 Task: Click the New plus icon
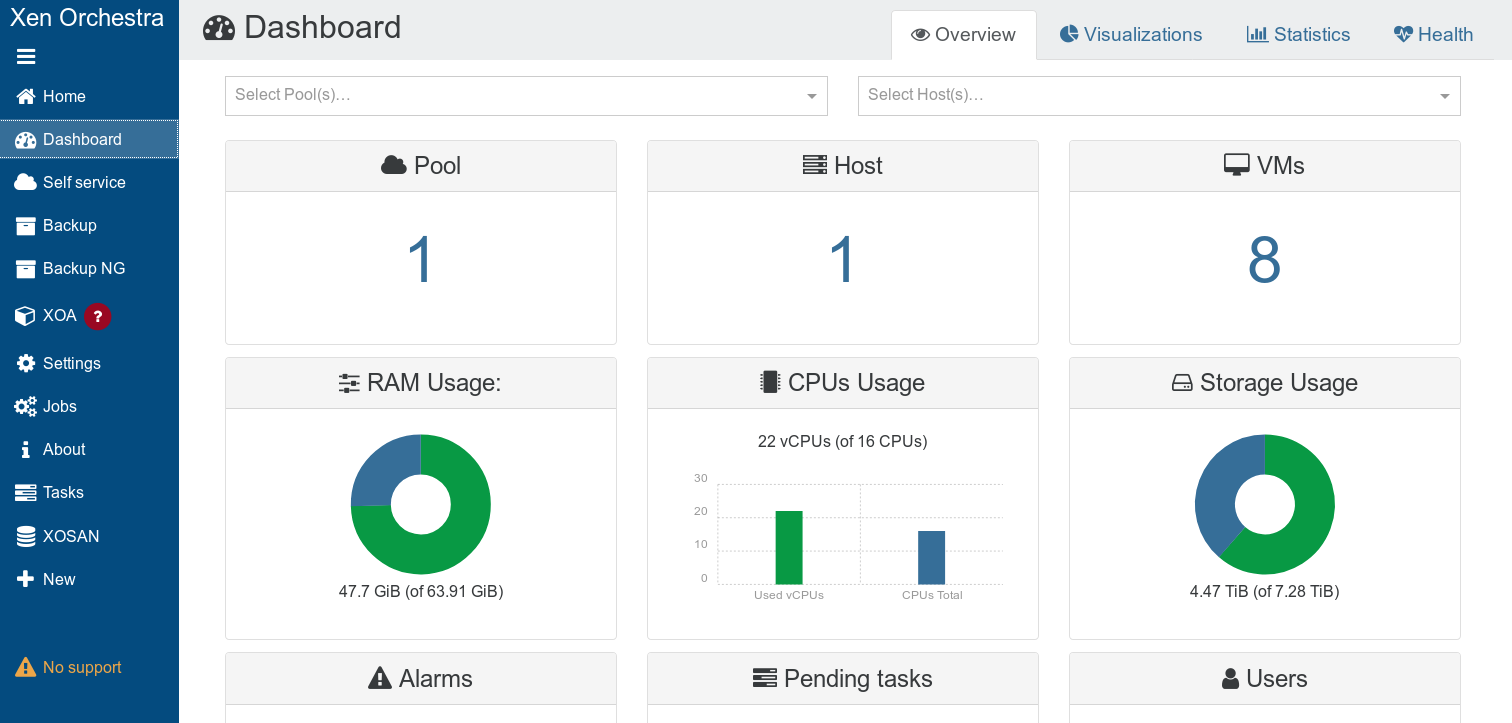tap(26, 579)
